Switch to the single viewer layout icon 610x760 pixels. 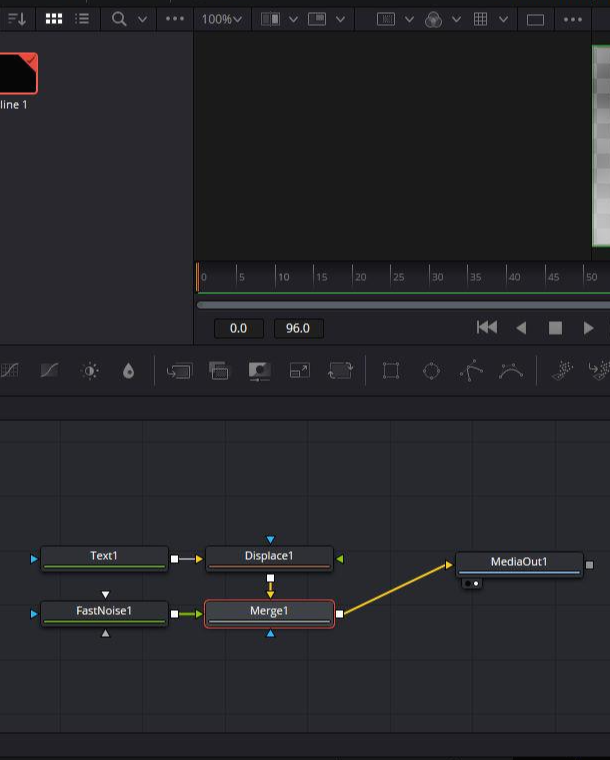(535, 20)
